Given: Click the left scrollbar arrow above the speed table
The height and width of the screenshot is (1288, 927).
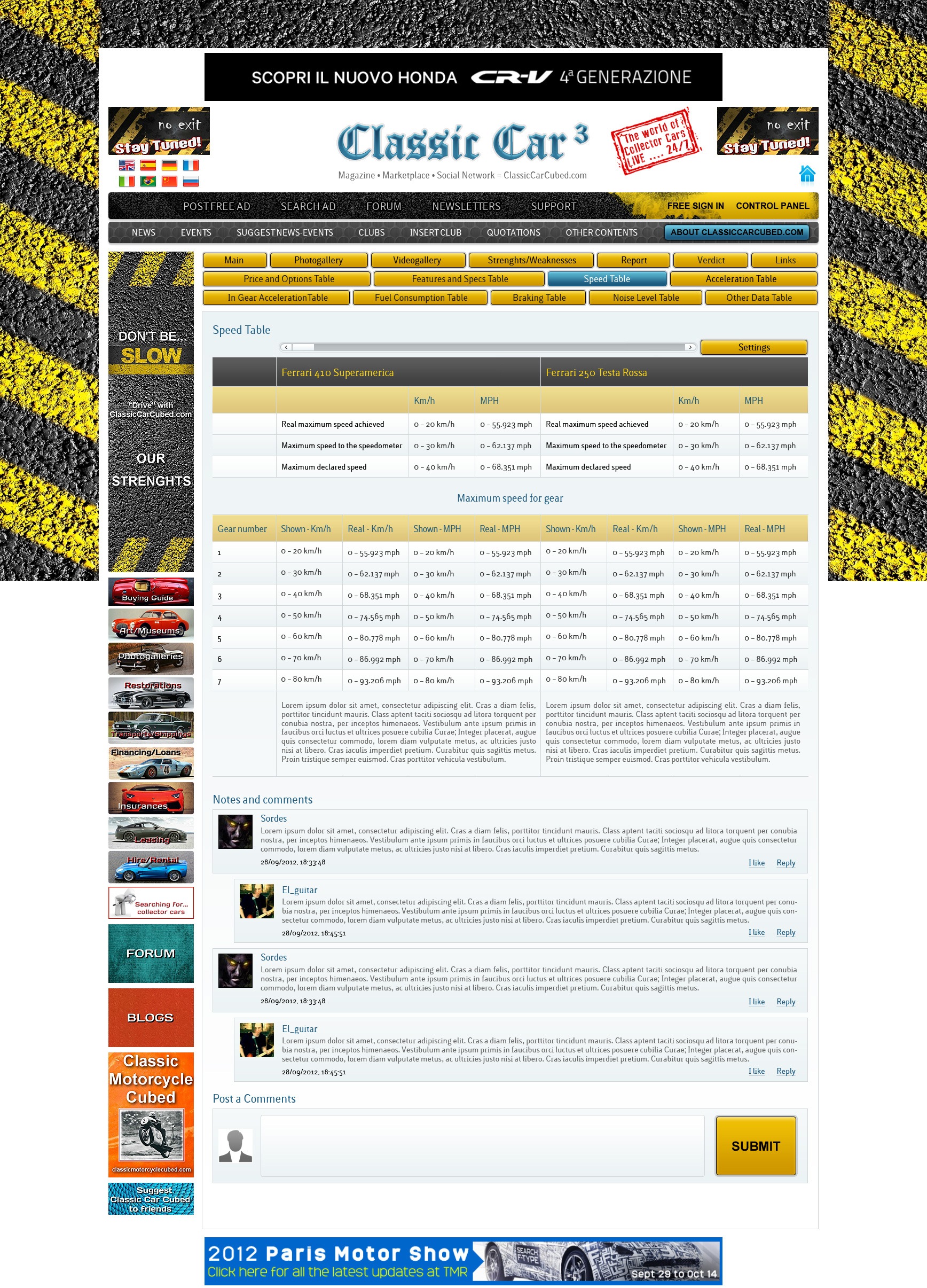Looking at the screenshot, I should click(x=286, y=347).
